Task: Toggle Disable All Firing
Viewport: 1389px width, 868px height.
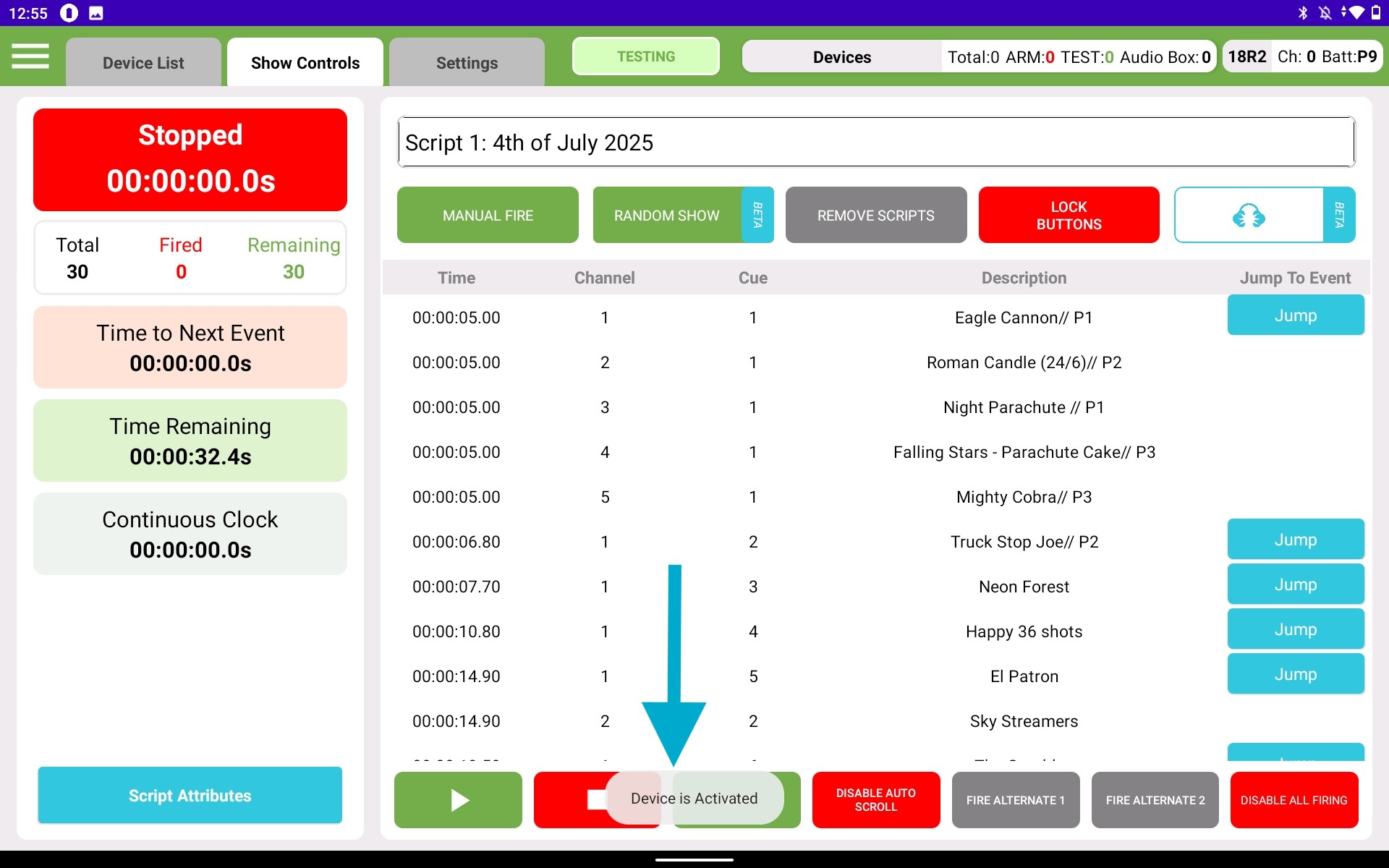Action: click(1294, 800)
